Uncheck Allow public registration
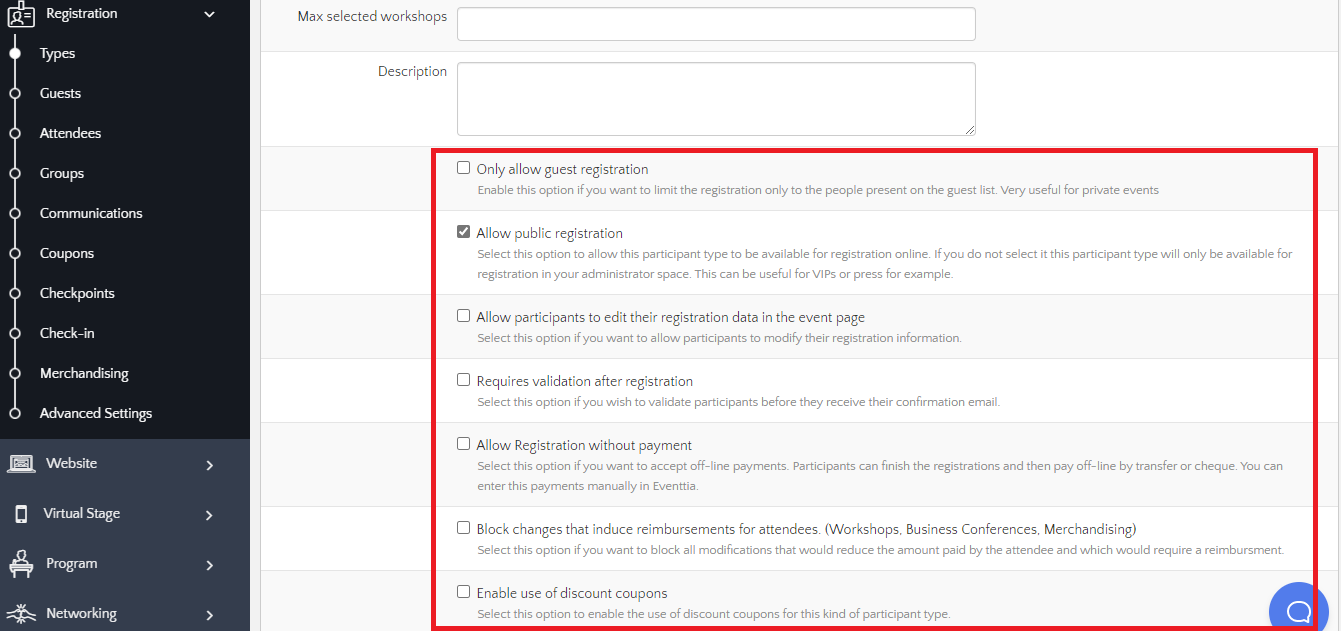 pos(463,232)
